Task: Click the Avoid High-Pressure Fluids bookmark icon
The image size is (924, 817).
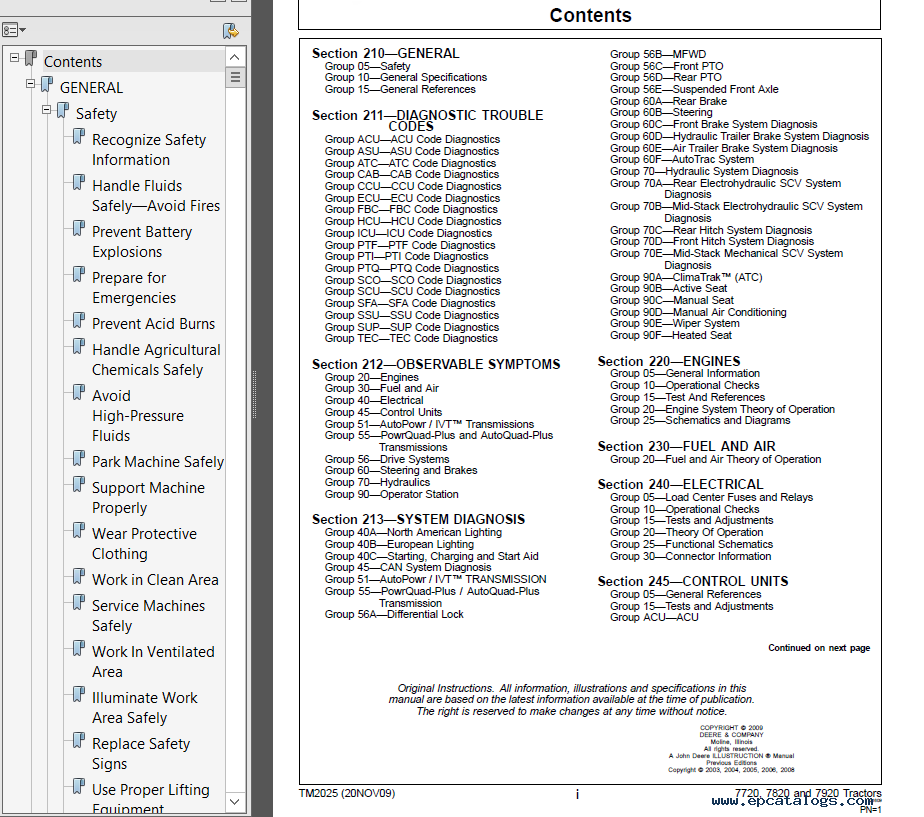Action: point(78,393)
